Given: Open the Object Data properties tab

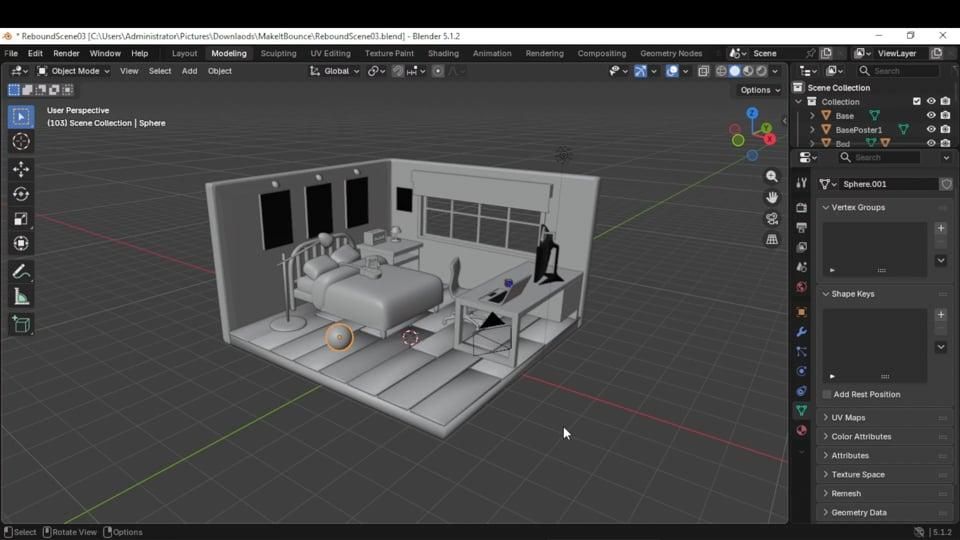Looking at the screenshot, I should tap(801, 410).
